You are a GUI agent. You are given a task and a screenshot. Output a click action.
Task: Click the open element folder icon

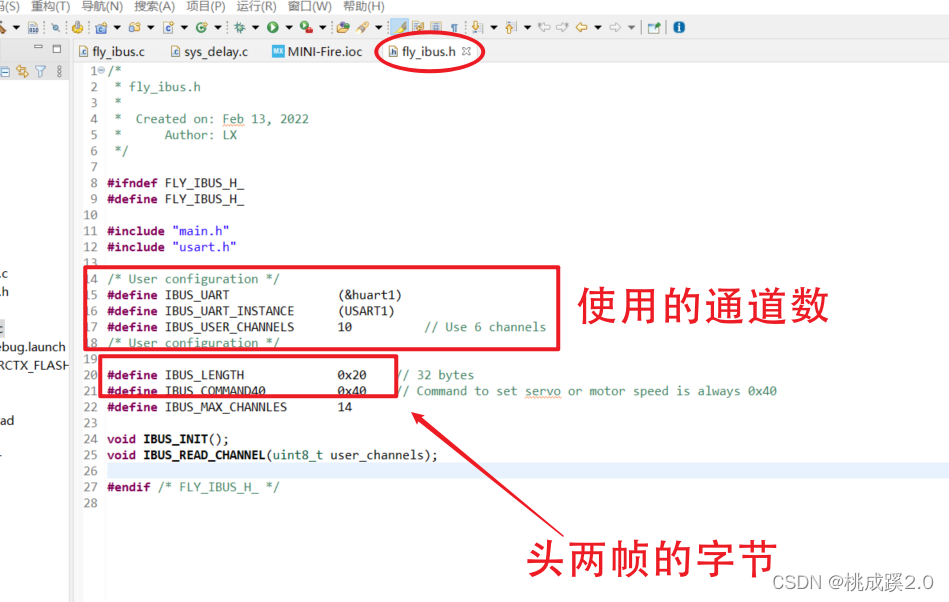point(343,27)
